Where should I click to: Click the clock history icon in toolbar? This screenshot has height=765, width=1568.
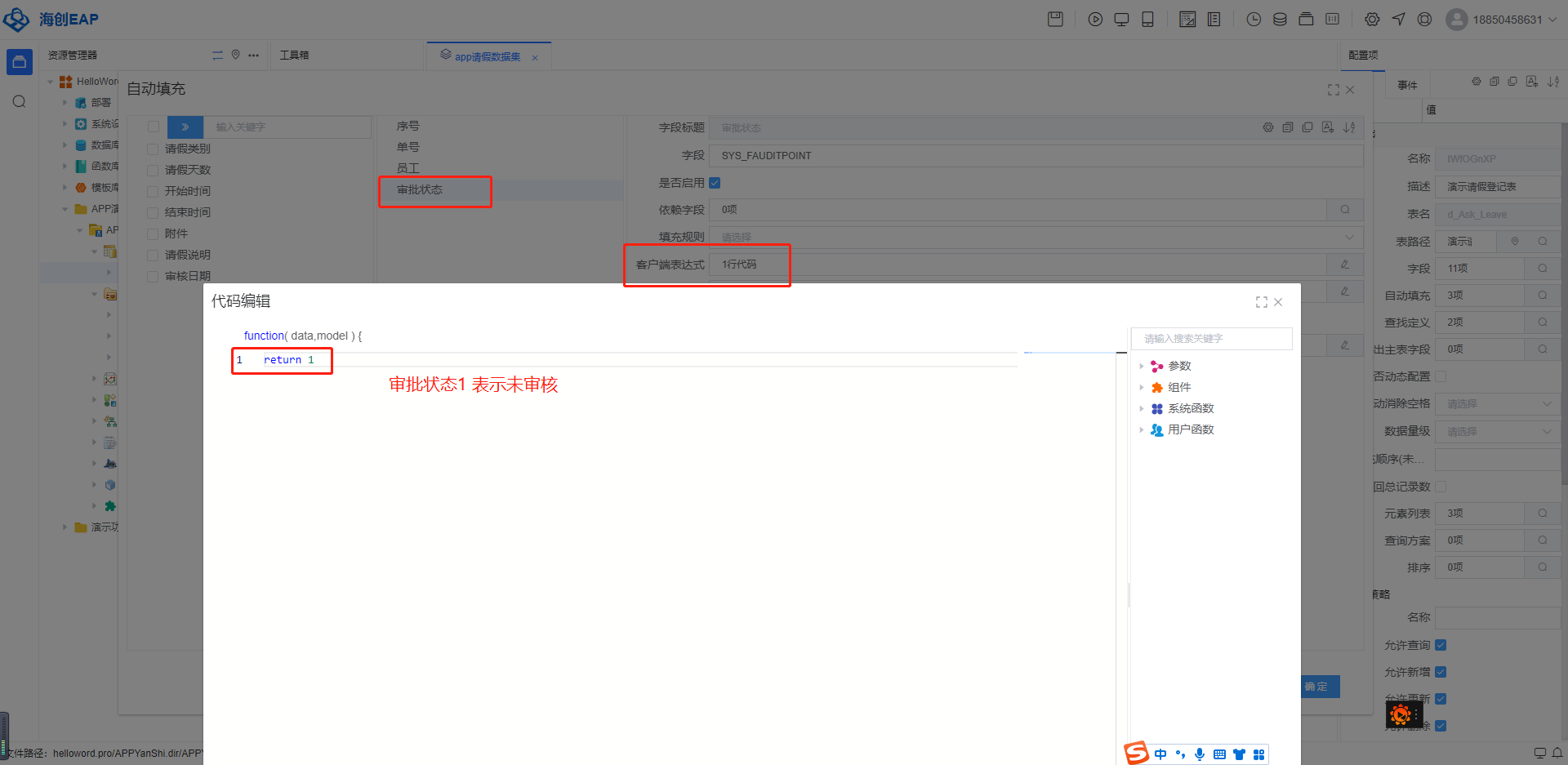point(1254,20)
